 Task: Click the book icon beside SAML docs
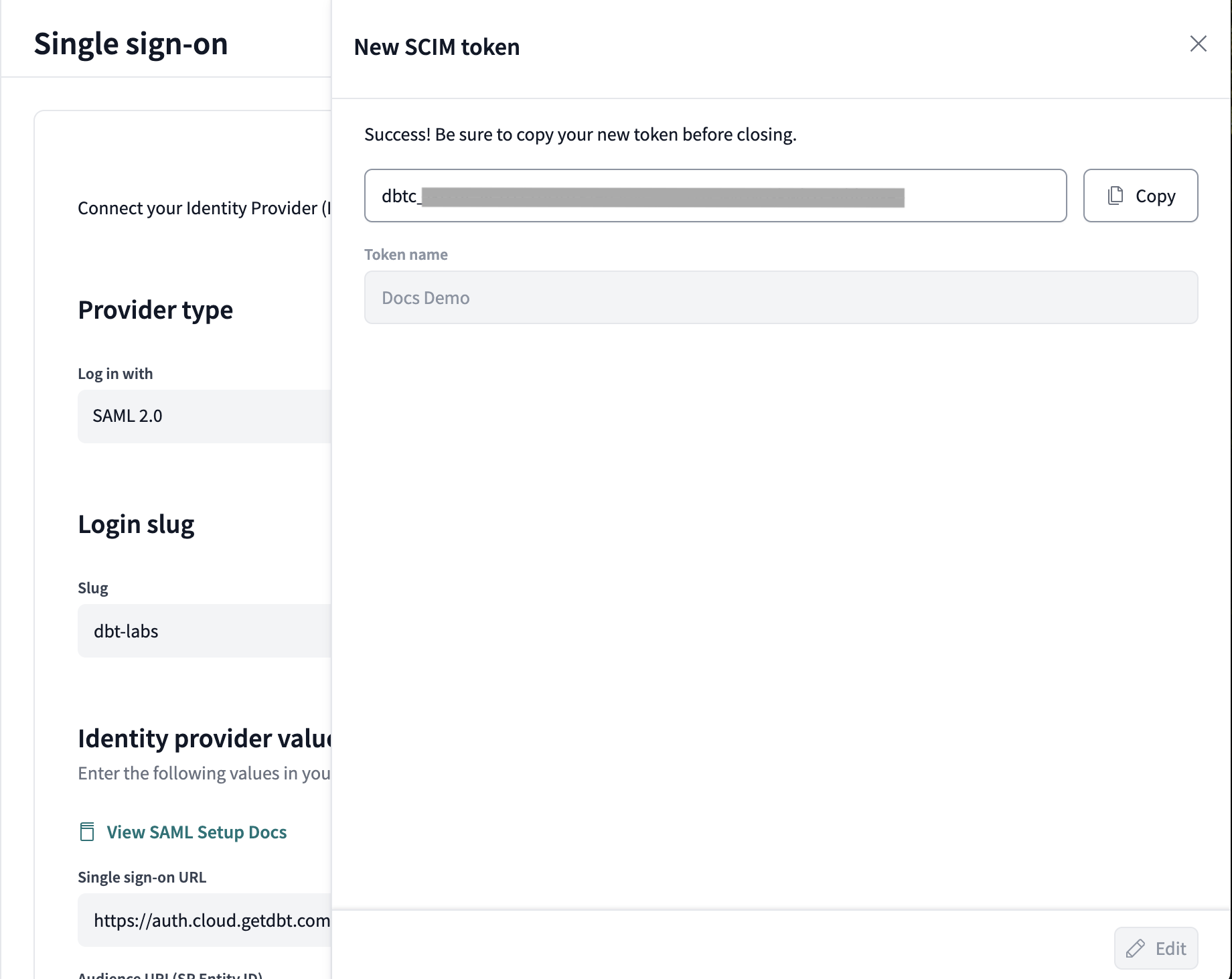coord(87,832)
